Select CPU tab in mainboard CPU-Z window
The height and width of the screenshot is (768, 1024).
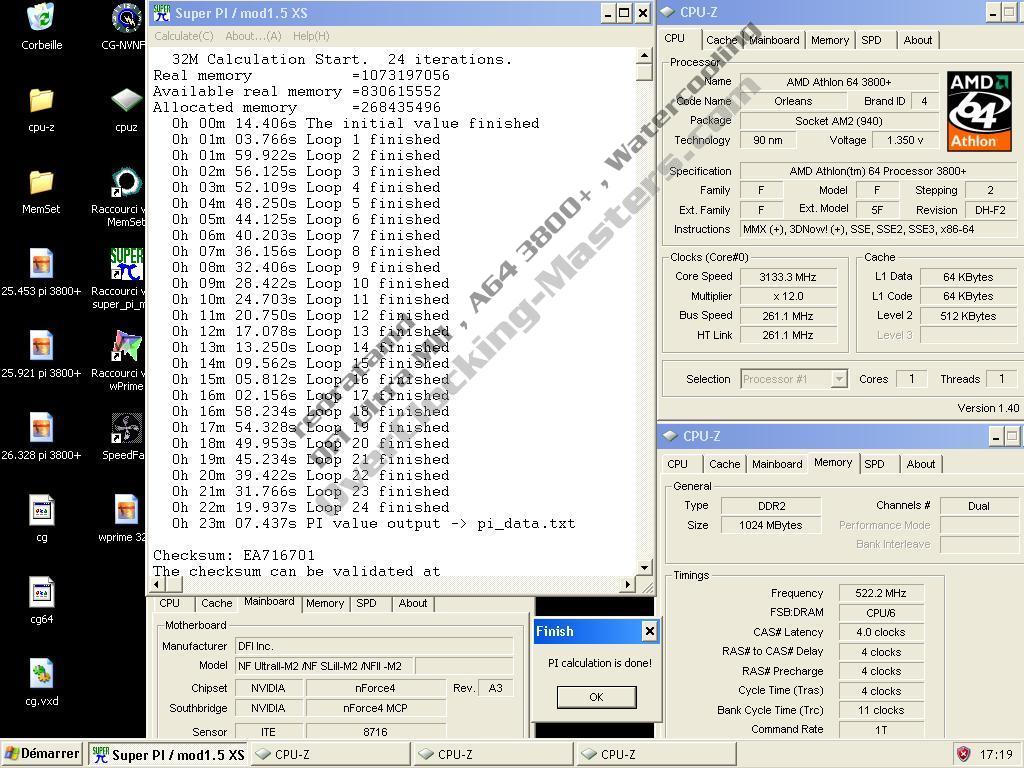(x=169, y=603)
